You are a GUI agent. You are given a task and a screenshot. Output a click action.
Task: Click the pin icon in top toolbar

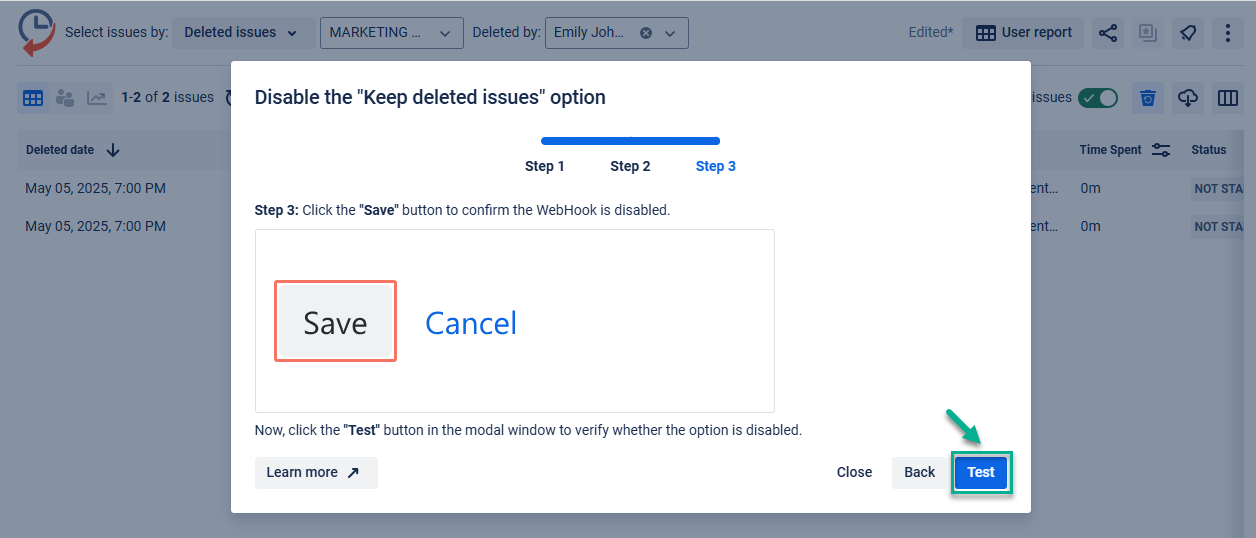tap(1187, 33)
